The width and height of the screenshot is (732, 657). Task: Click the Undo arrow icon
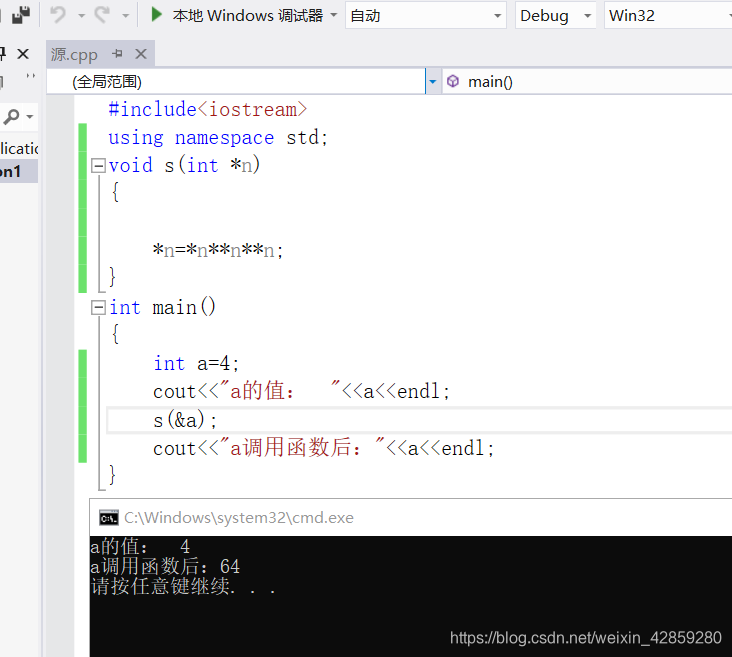[58, 15]
